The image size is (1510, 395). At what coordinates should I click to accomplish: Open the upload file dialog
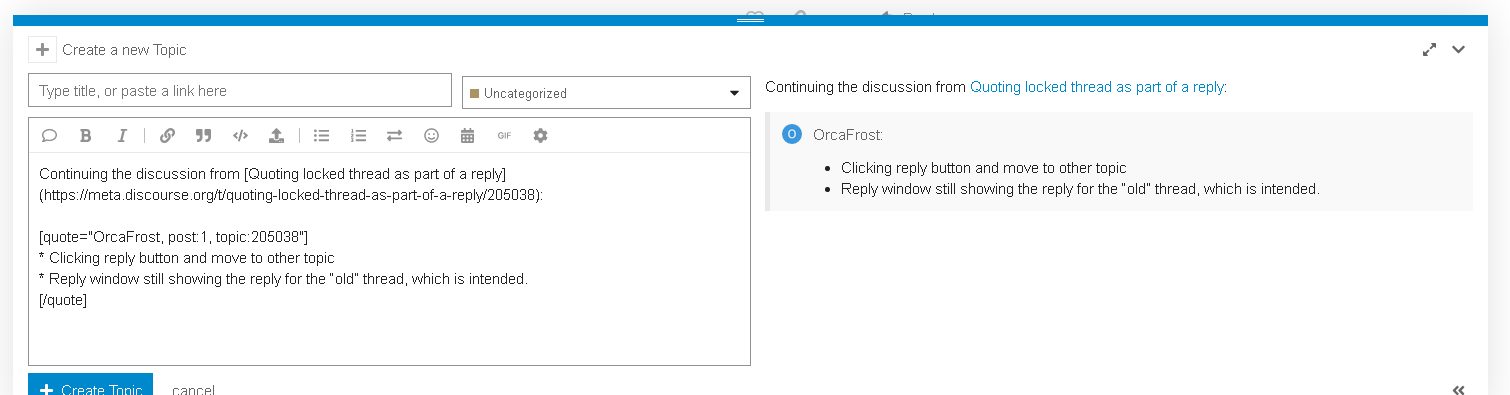pos(277,135)
